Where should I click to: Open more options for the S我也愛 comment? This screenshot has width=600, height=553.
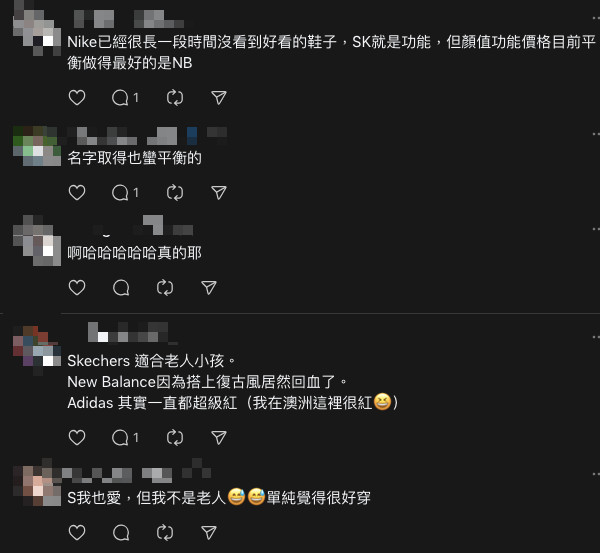pos(596,474)
